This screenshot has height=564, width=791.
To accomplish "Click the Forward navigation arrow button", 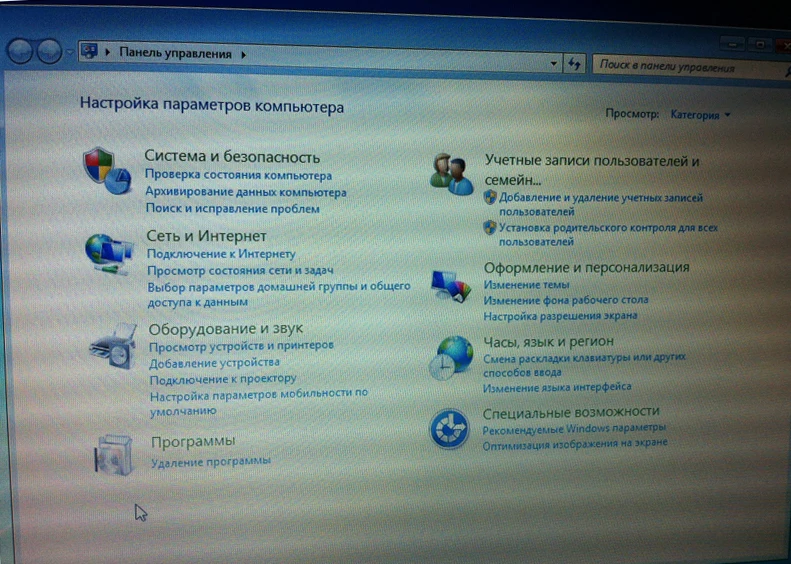I will [49, 51].
